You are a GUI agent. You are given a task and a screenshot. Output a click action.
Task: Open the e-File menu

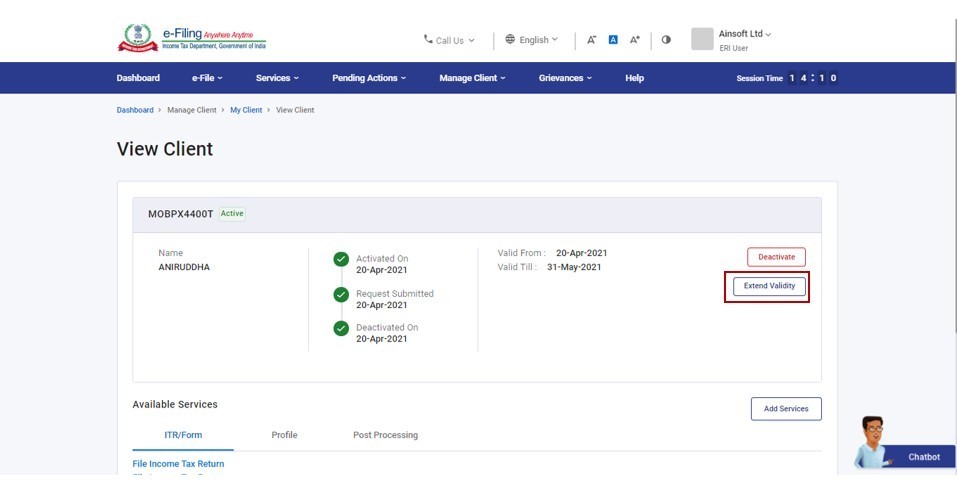point(207,78)
